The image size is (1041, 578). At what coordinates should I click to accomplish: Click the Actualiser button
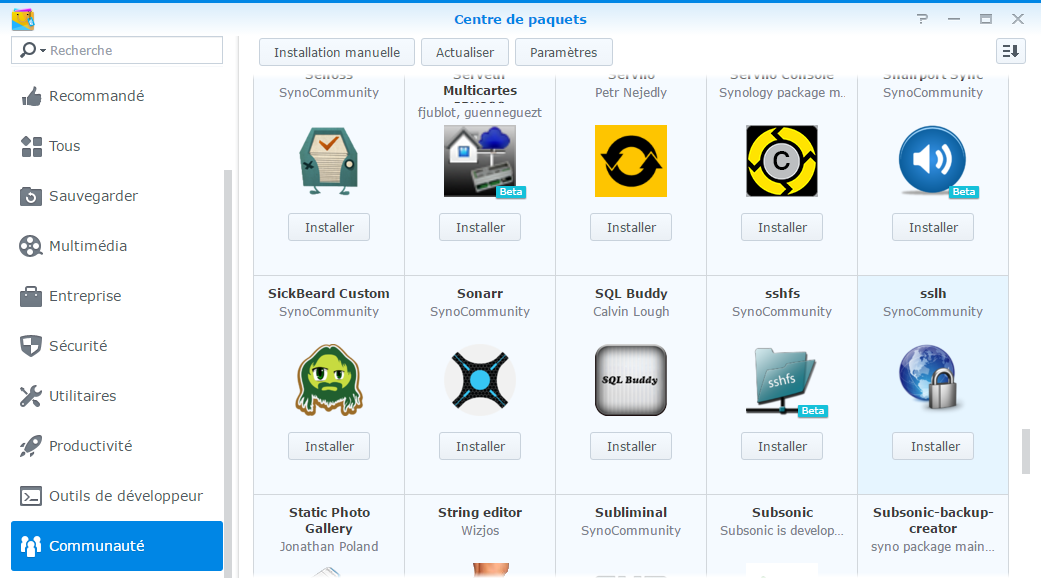coord(465,52)
